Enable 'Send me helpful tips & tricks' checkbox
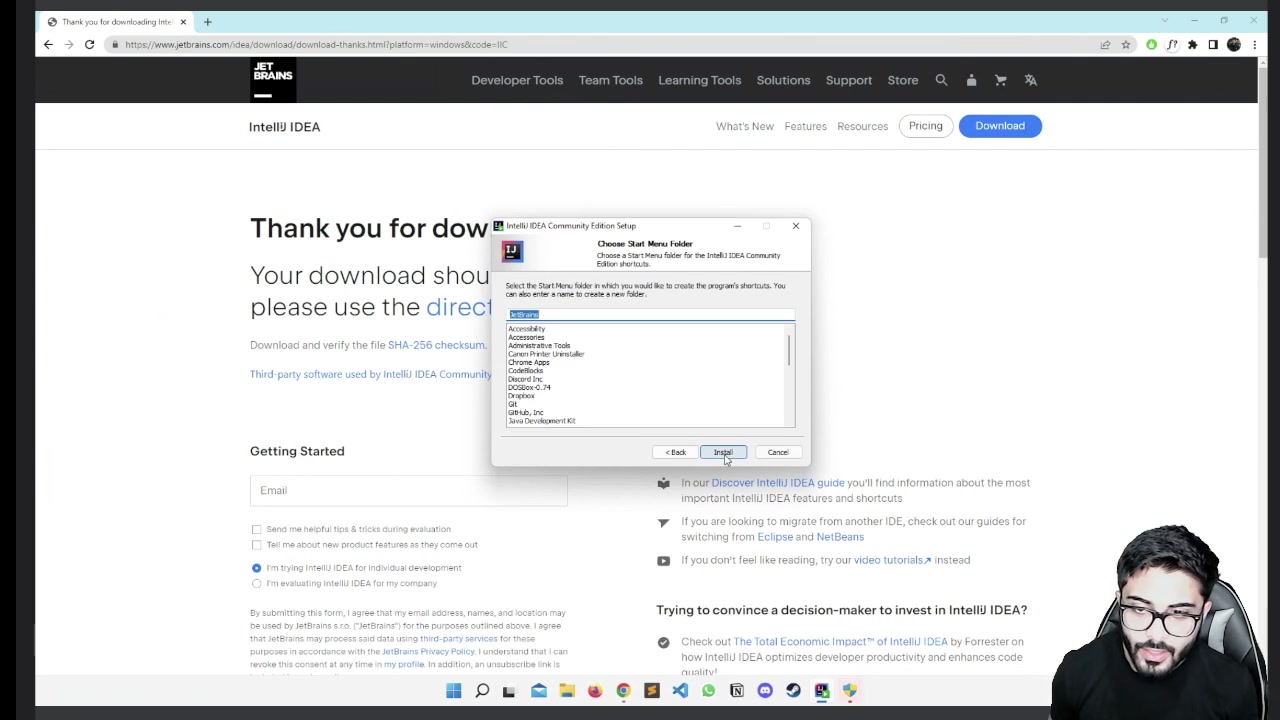The width and height of the screenshot is (1280, 720). pyautogui.click(x=257, y=529)
